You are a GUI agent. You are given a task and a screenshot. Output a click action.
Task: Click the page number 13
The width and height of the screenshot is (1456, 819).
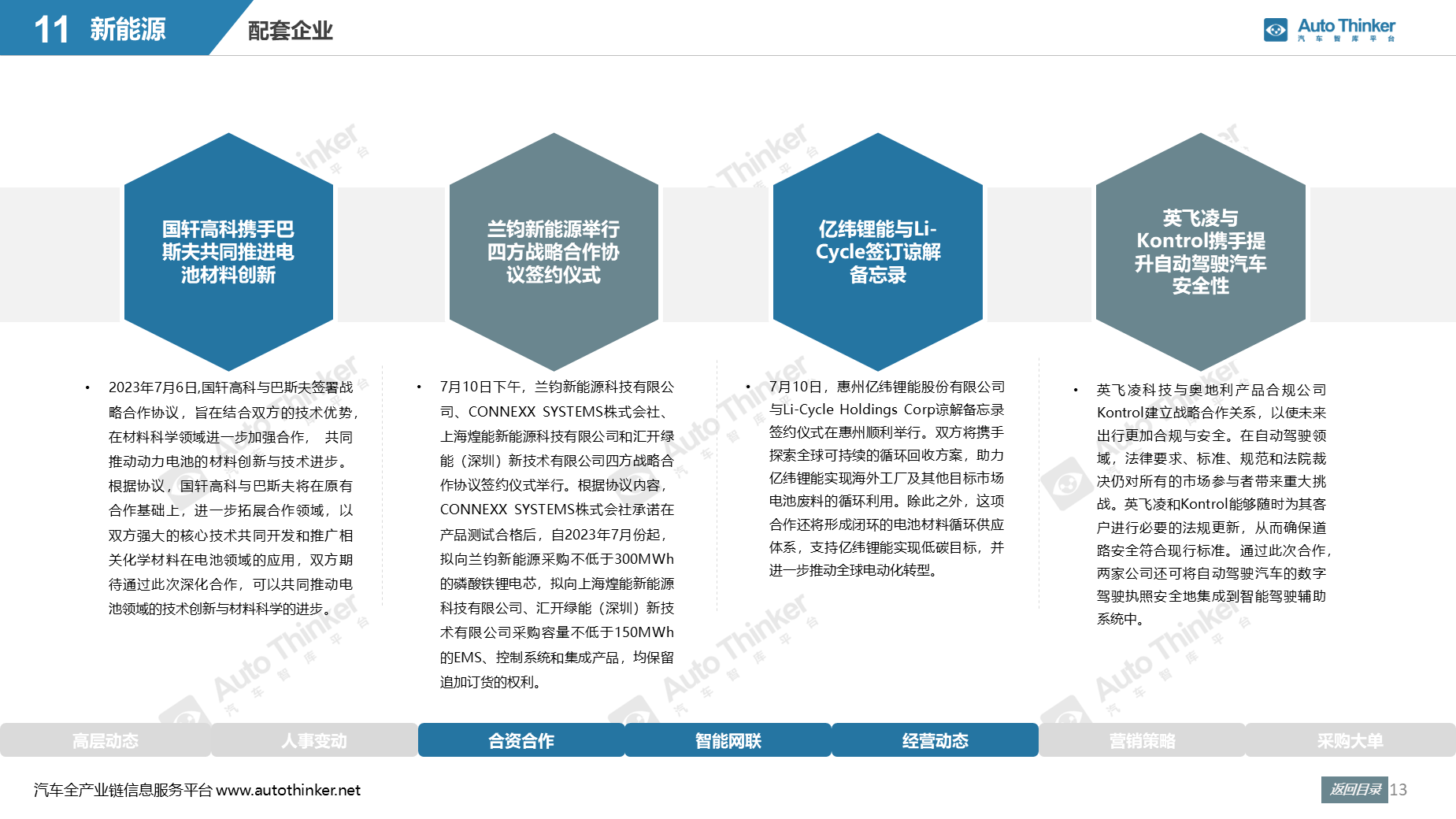[1399, 790]
